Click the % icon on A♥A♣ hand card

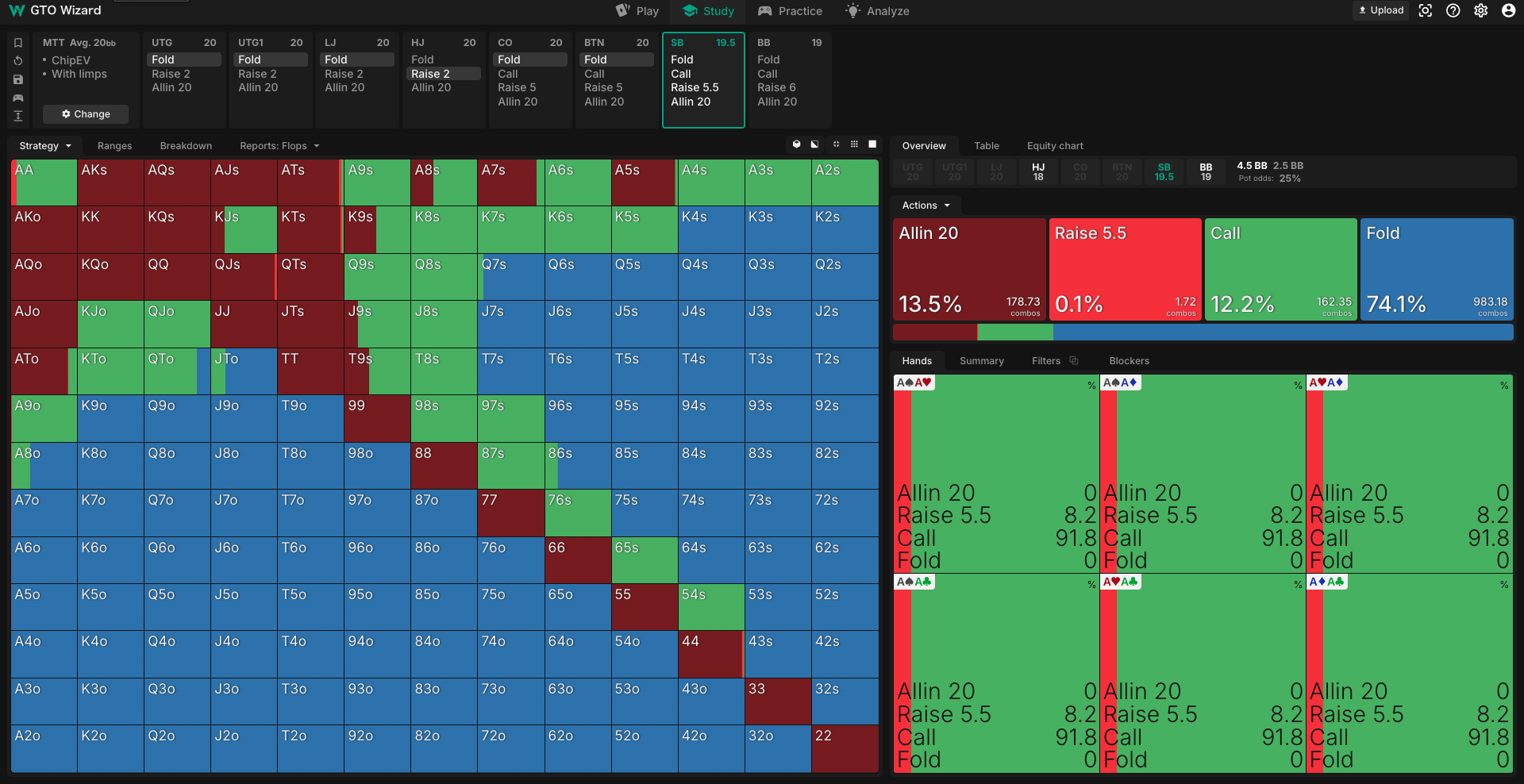(x=1298, y=584)
